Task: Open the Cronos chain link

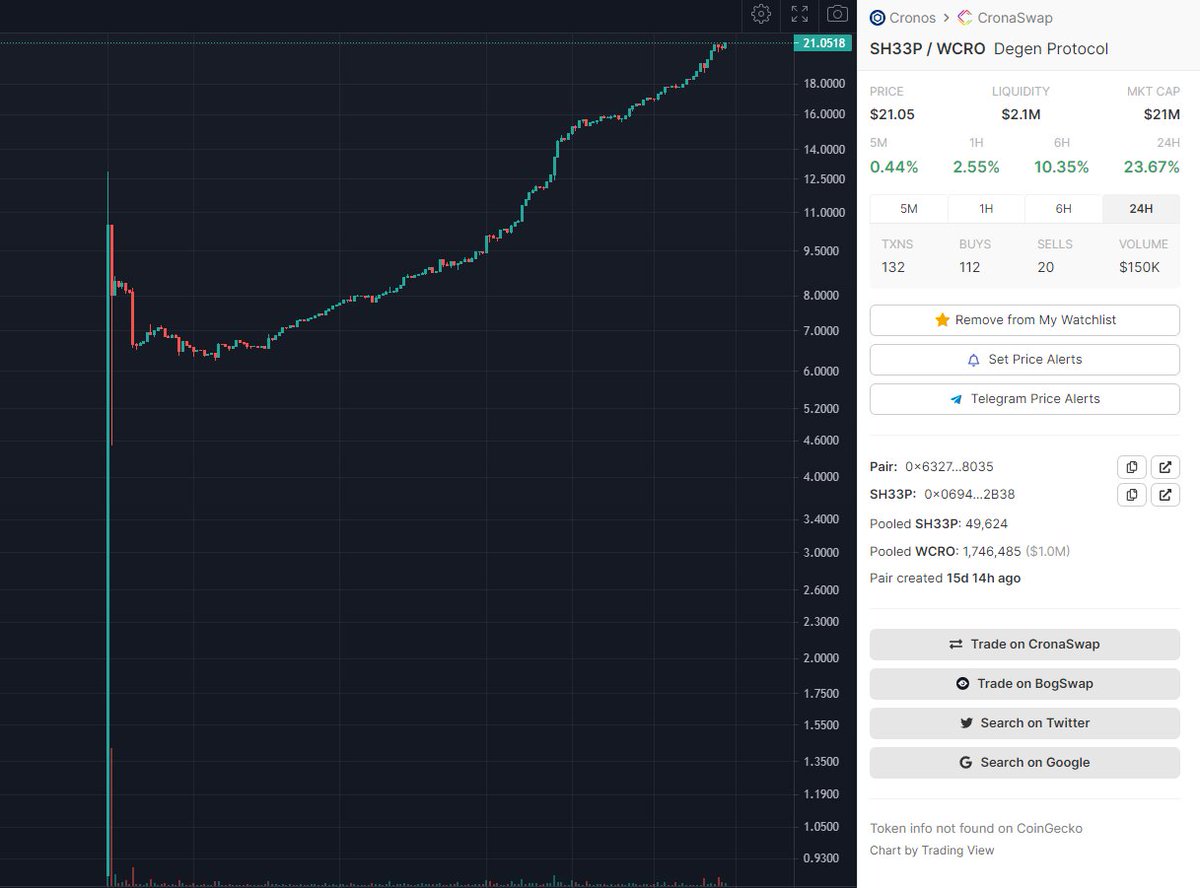Action: pos(912,17)
